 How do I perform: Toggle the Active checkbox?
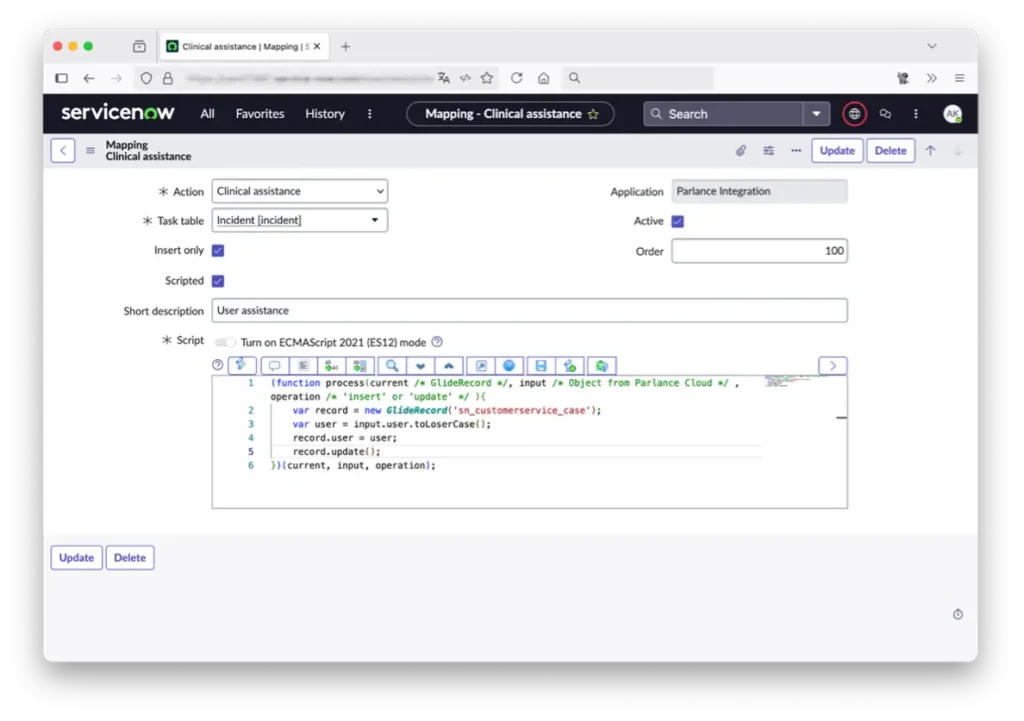tap(678, 221)
